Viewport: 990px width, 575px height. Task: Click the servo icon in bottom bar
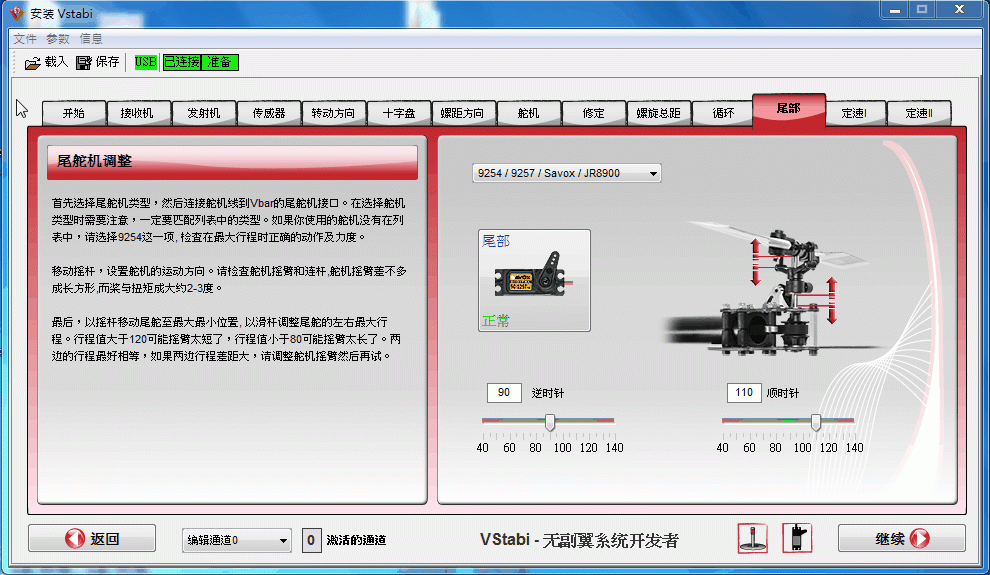(x=797, y=538)
